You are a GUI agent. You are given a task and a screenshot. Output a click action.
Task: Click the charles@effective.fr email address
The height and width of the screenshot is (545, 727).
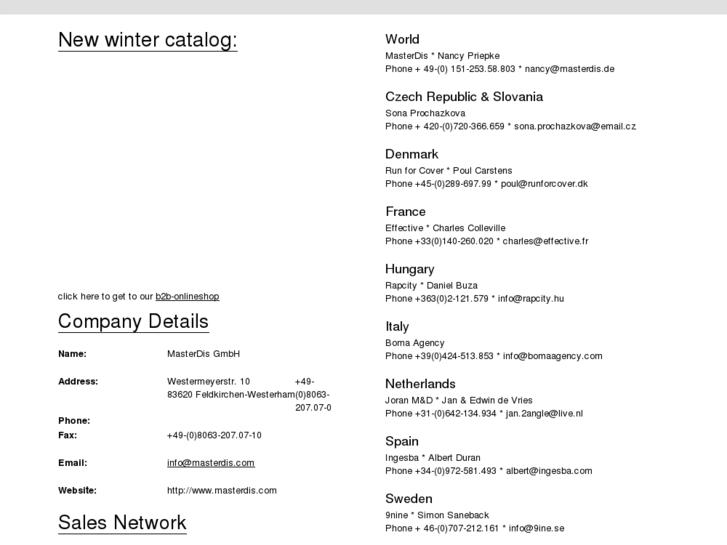(545, 241)
